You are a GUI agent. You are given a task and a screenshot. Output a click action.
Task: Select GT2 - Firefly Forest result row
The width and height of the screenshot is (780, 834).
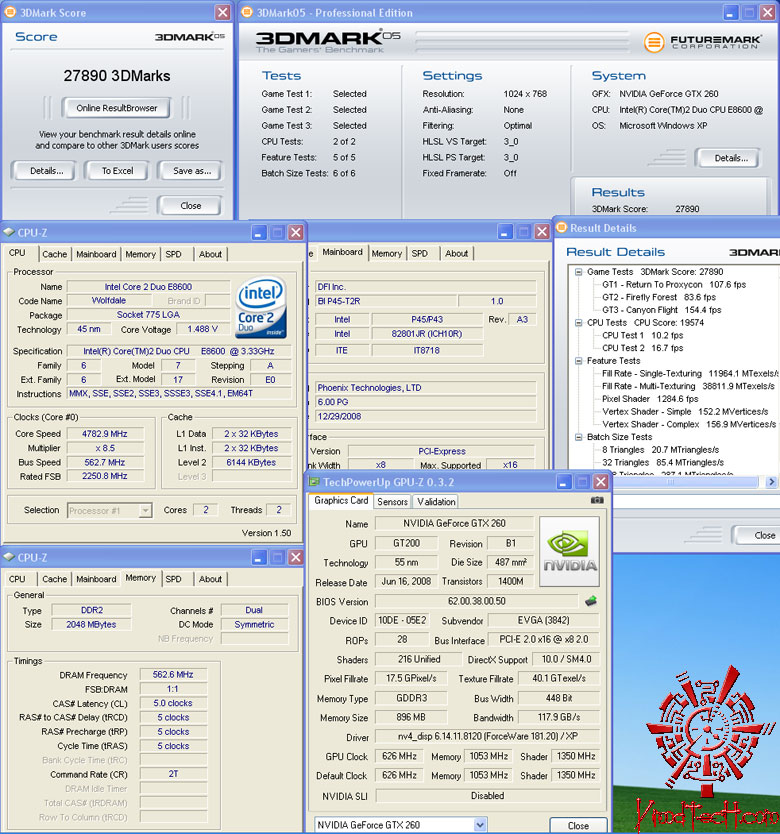(x=659, y=297)
